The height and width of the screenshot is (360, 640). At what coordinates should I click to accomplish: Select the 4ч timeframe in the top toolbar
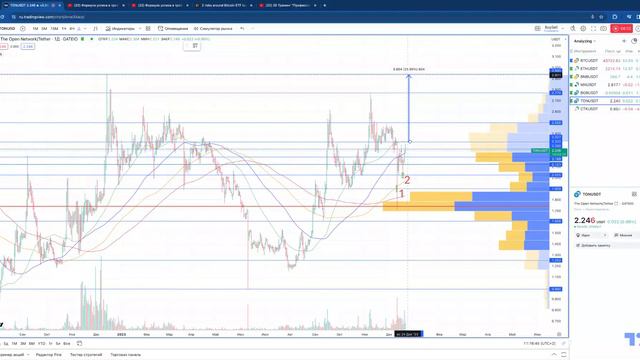pyautogui.click(x=72, y=29)
